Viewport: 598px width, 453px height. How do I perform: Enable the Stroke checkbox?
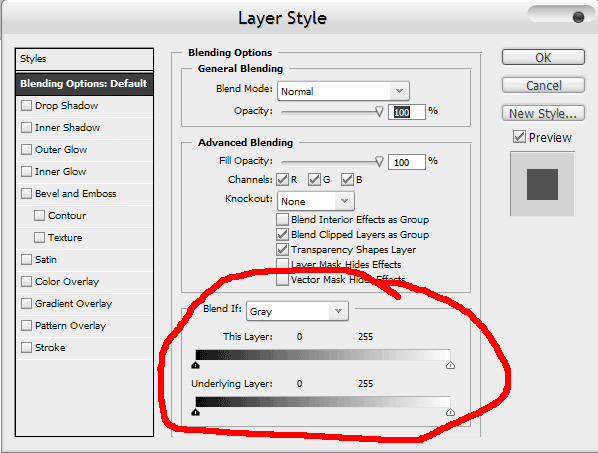pos(26,348)
